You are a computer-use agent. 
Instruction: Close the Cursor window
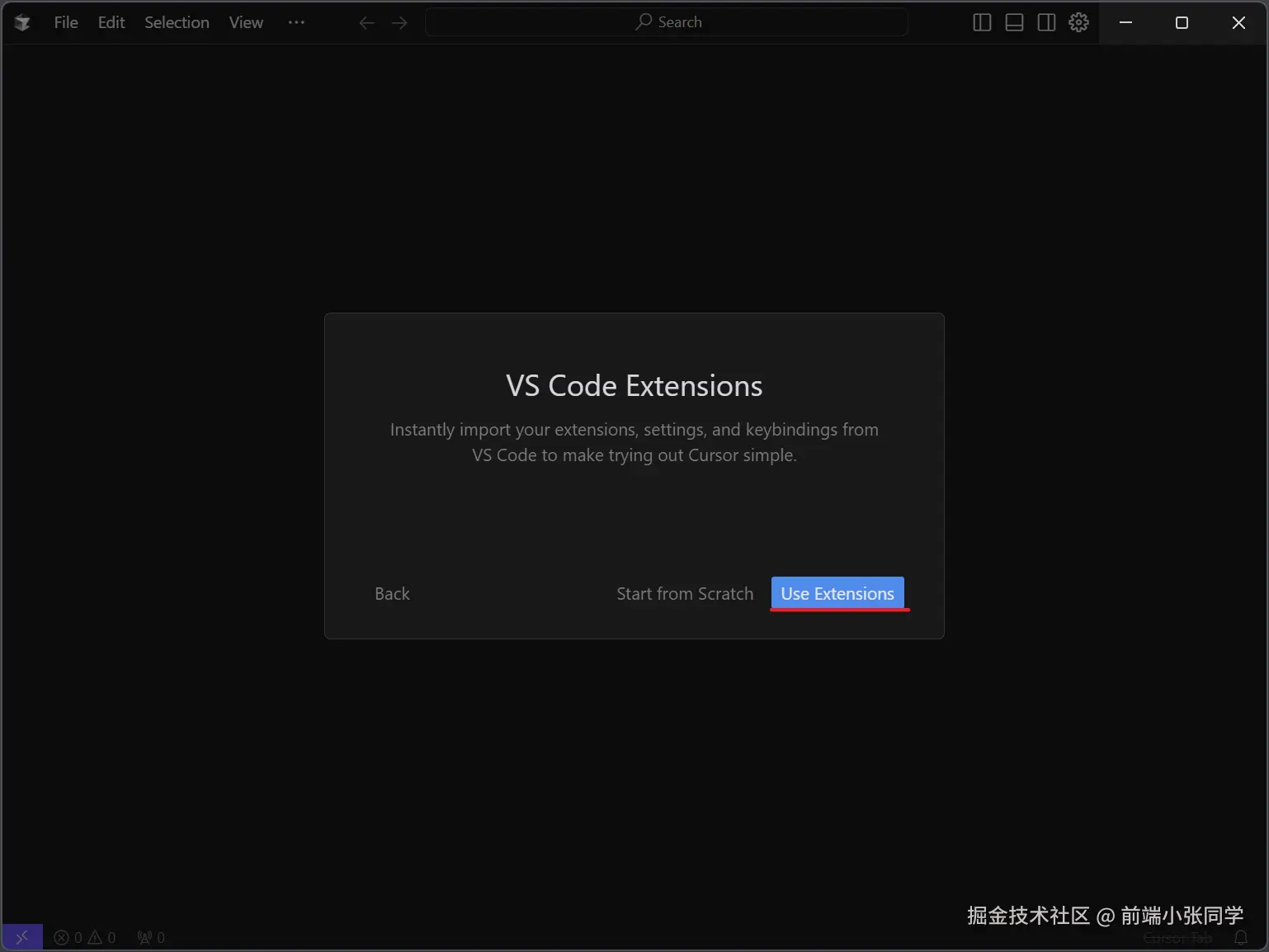(1238, 22)
